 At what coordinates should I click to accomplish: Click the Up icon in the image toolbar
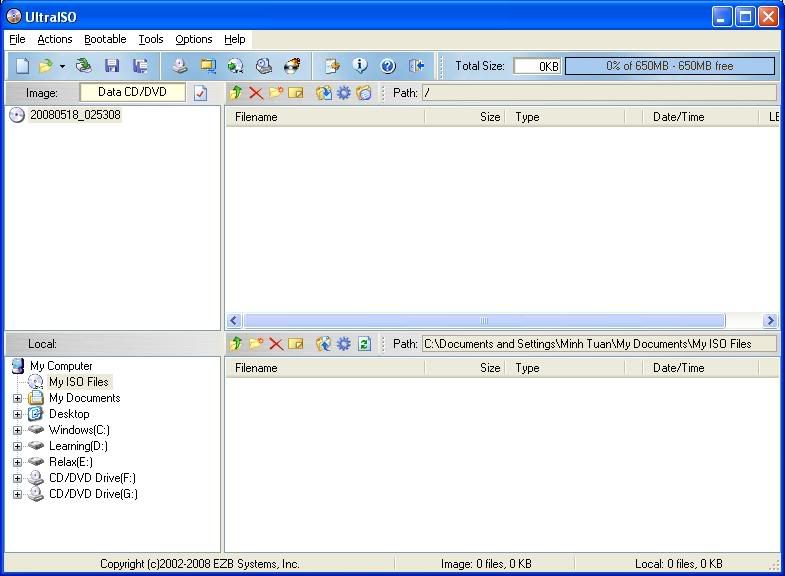click(x=236, y=93)
